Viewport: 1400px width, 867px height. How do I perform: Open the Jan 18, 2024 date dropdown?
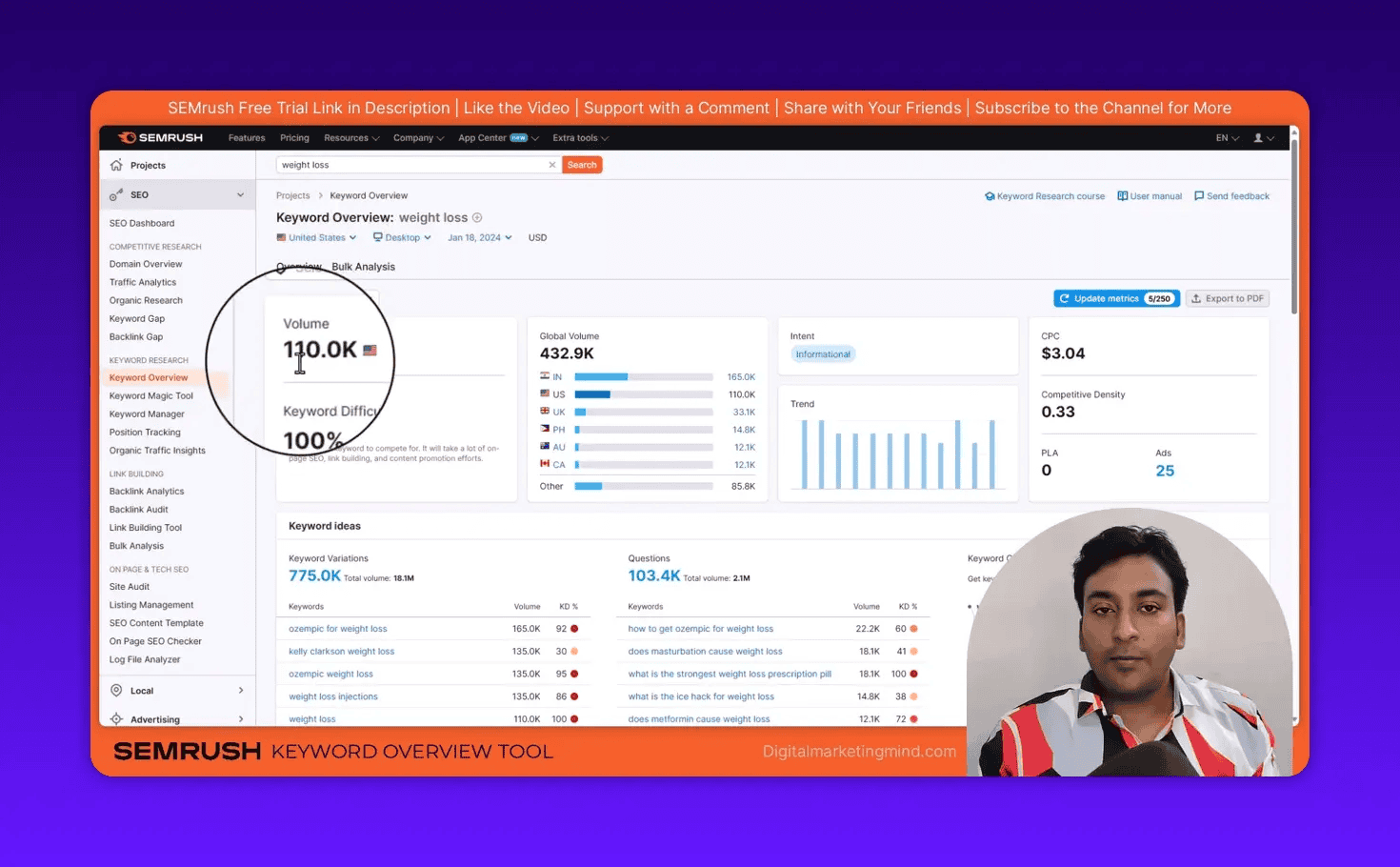[479, 237]
